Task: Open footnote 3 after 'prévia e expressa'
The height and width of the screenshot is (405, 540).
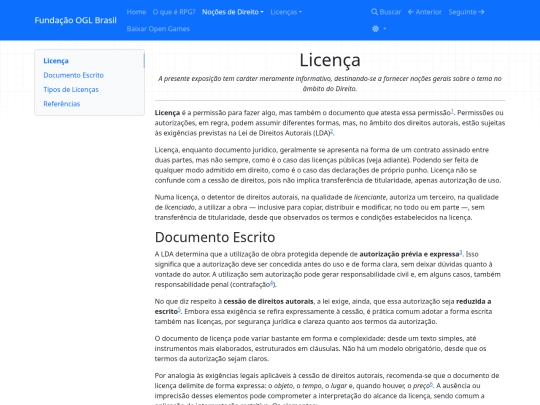Action: click(x=461, y=252)
